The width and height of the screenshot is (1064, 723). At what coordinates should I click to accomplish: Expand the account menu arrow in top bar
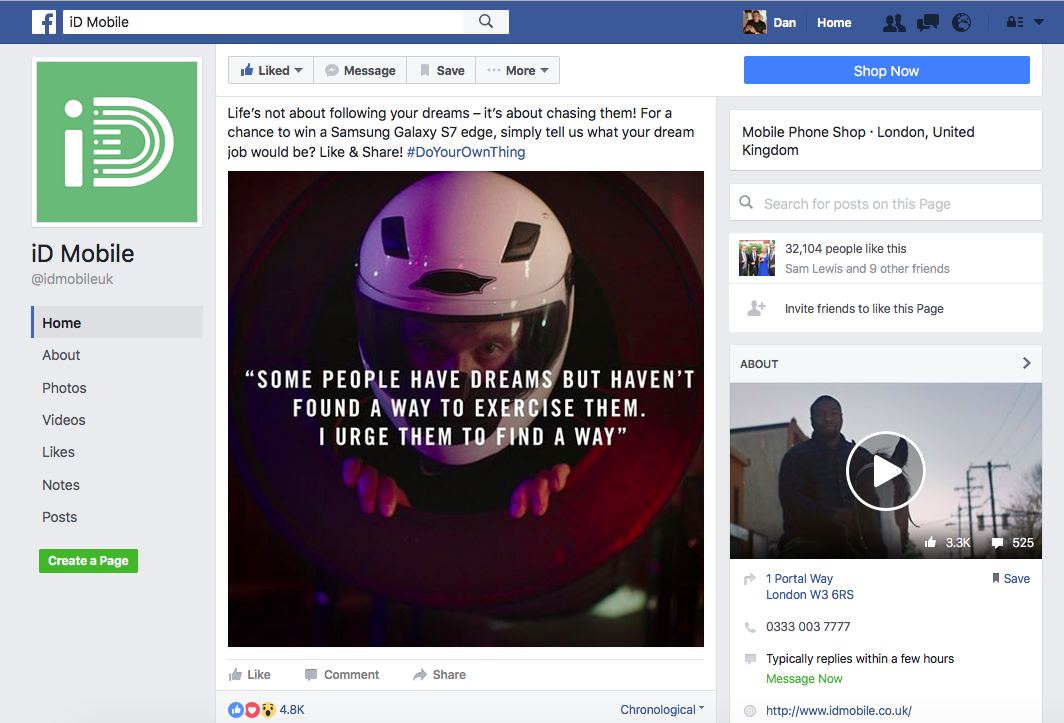pyautogui.click(x=1039, y=22)
